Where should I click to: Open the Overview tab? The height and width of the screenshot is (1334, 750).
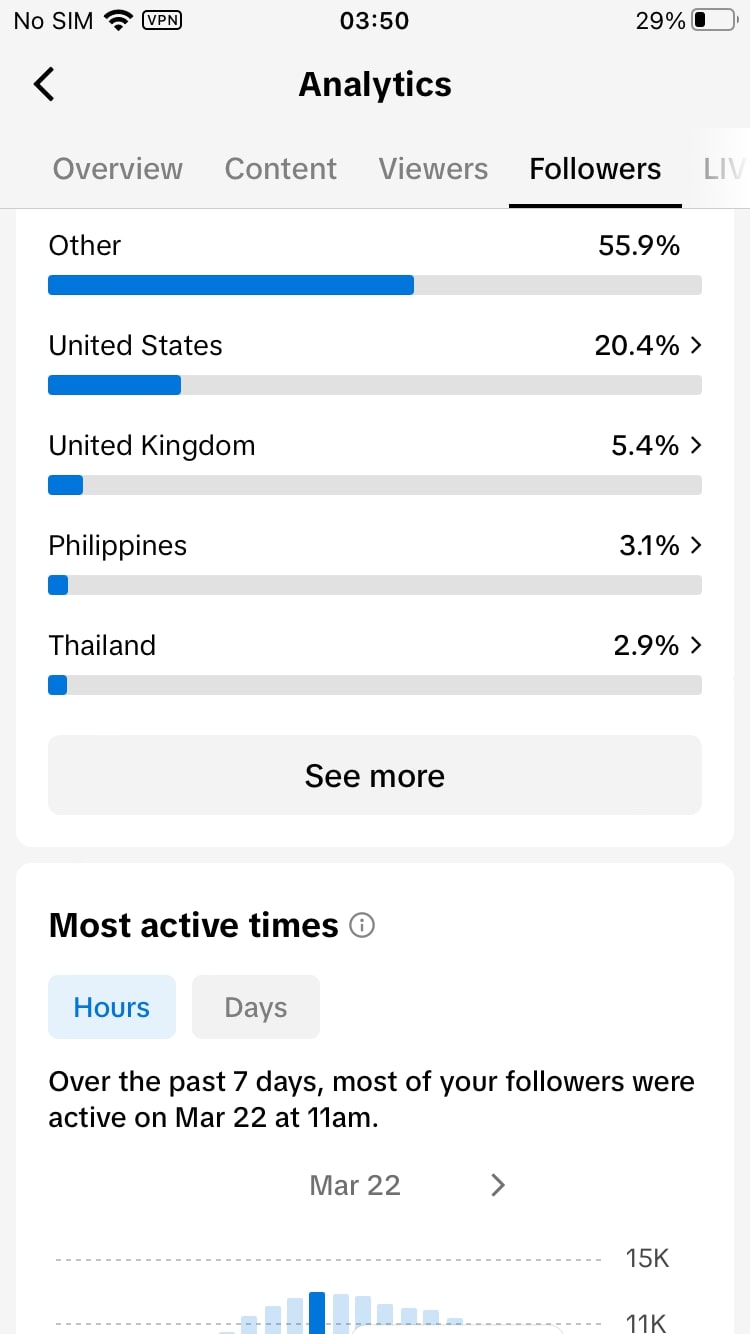118,169
